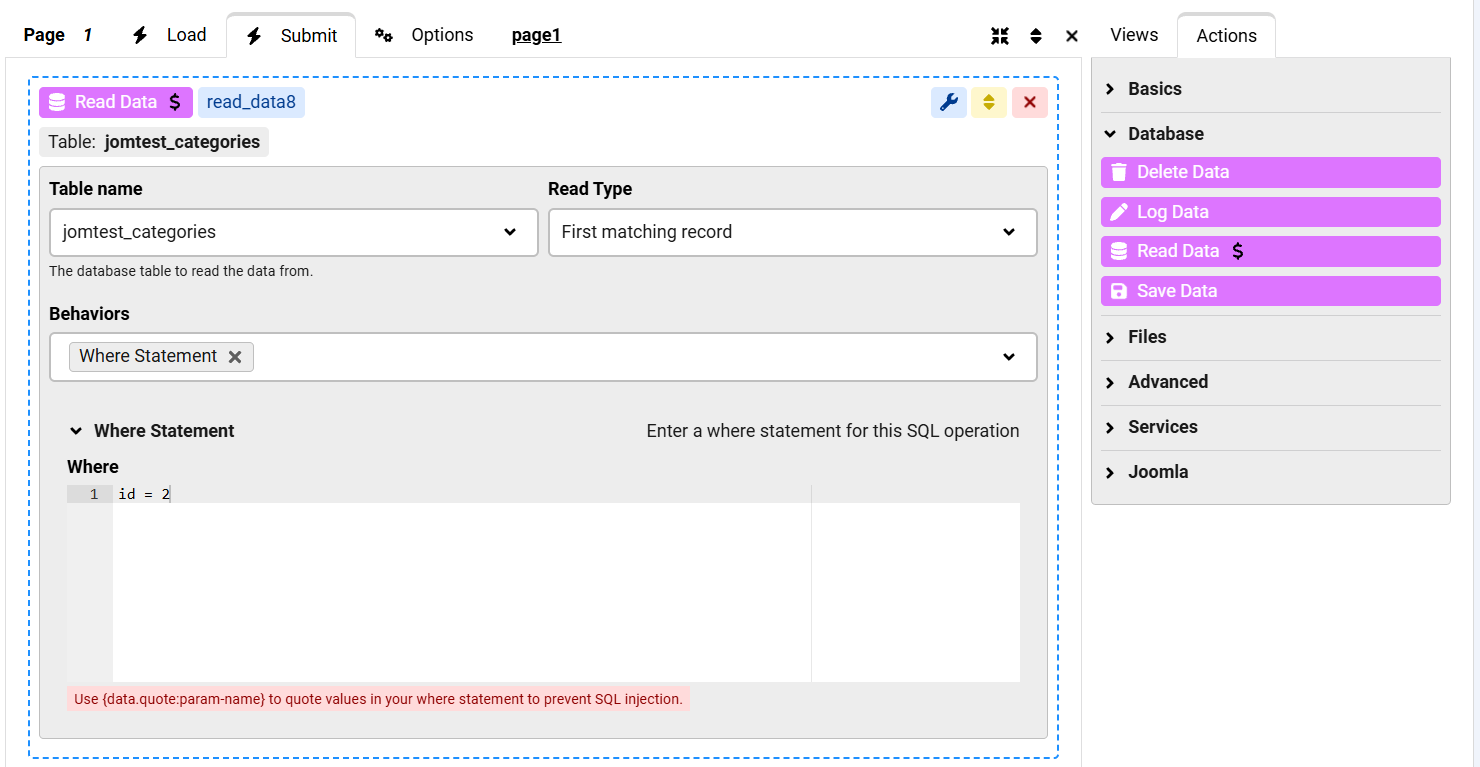Screen dimensions: 1480x767
Task: Open the Table name dropdown
Action: click(x=294, y=232)
